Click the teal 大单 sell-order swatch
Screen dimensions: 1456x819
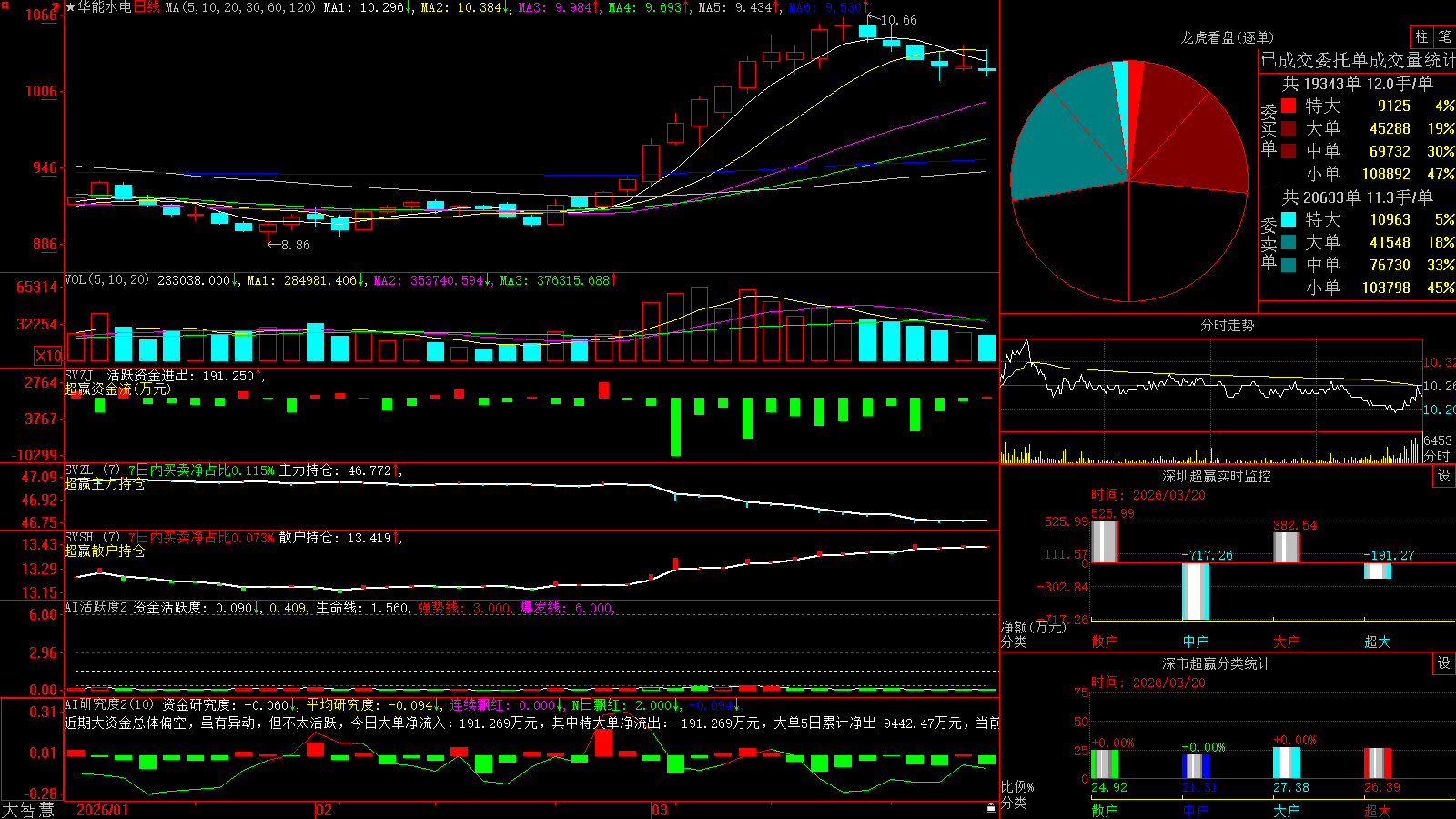pos(1289,242)
